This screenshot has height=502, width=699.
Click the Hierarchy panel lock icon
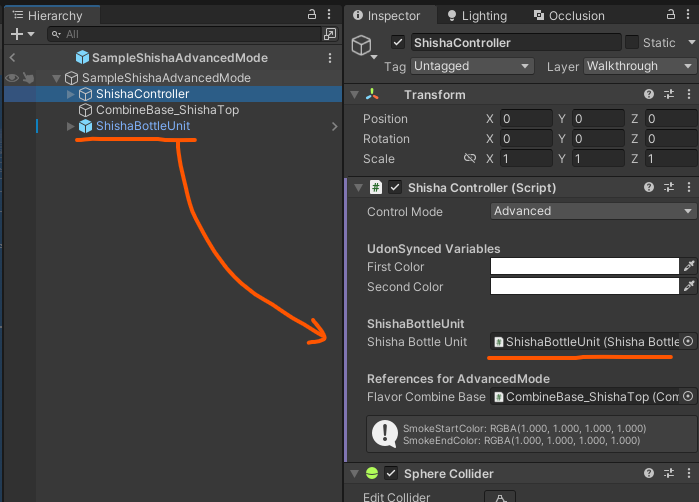312,14
